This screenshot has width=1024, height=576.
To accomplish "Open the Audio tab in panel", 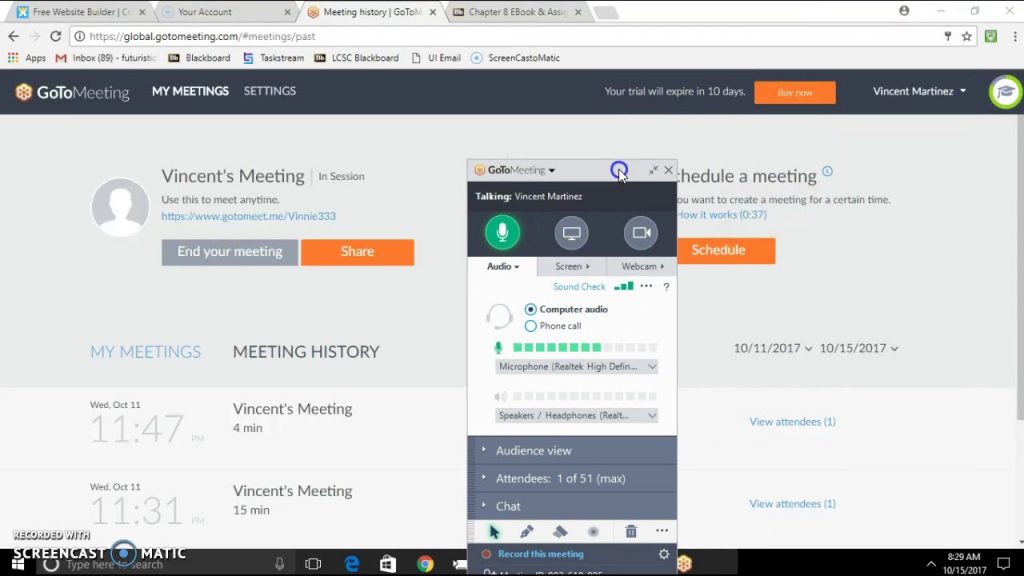I will 503,266.
